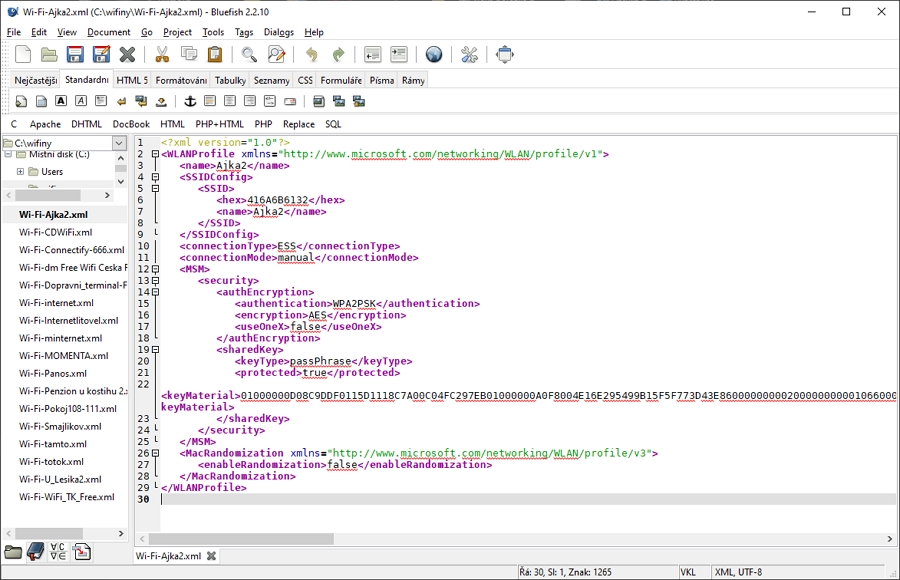Open Wi-Fi-MOMENTA.xml from file list
Image resolution: width=900 pixels, height=580 pixels.
(x=63, y=356)
